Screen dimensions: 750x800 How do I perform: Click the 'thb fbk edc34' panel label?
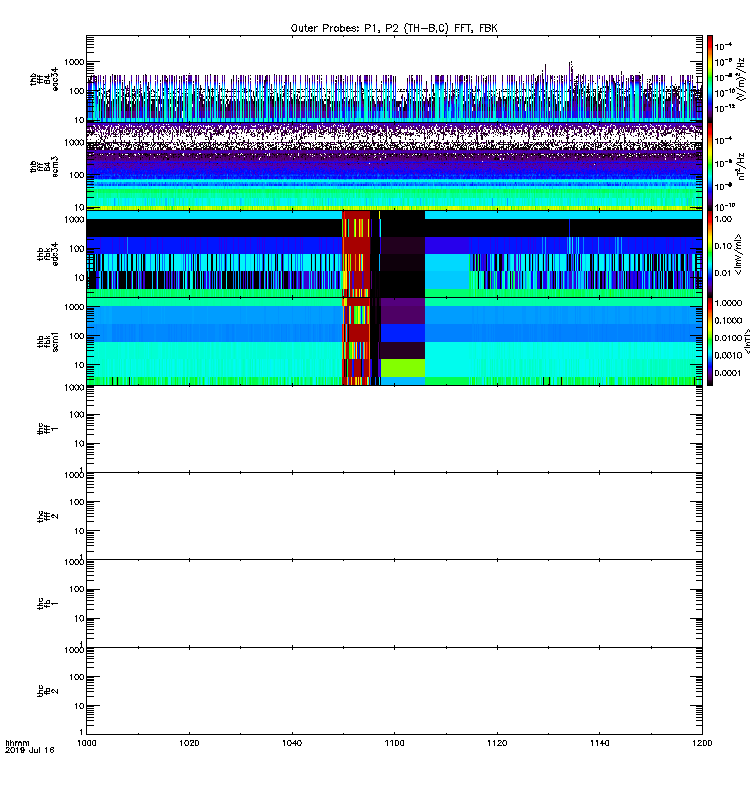click(x=48, y=254)
